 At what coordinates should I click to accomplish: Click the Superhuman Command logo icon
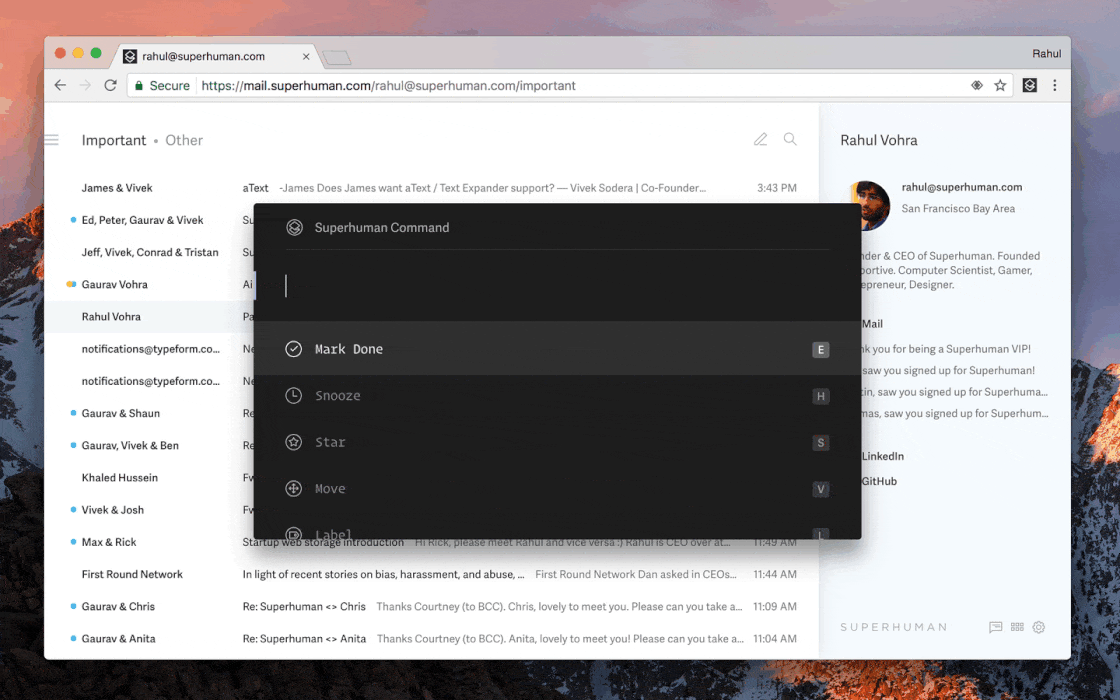(x=295, y=227)
